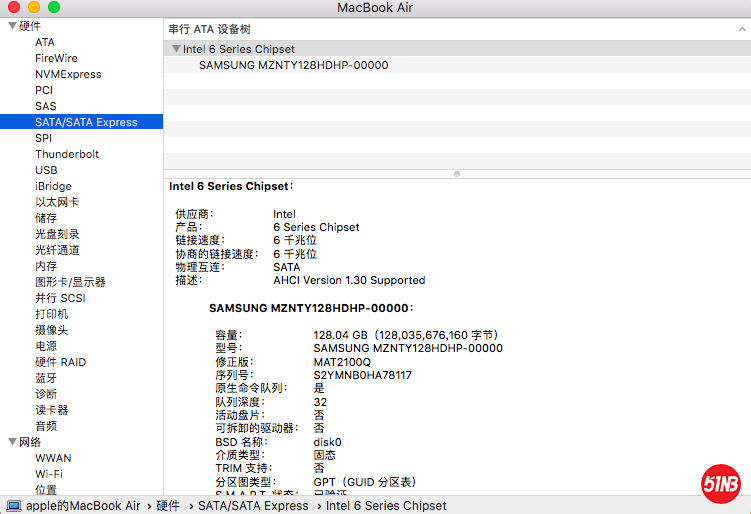This screenshot has width=751, height=514.
Task: Open the Wi-Fi network item
Action: (x=49, y=474)
